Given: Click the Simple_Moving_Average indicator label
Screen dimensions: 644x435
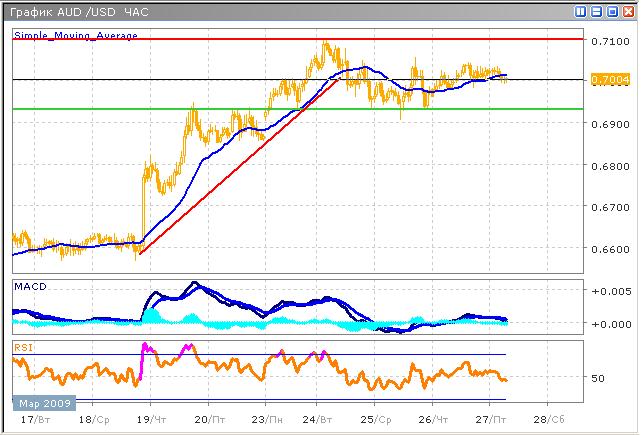Looking at the screenshot, I should 76,36.
